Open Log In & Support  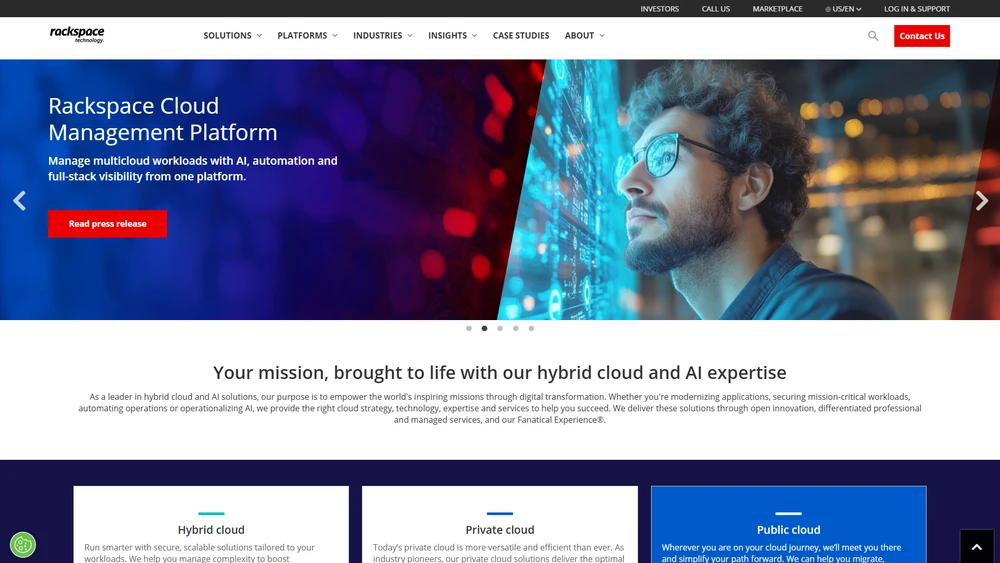916,9
